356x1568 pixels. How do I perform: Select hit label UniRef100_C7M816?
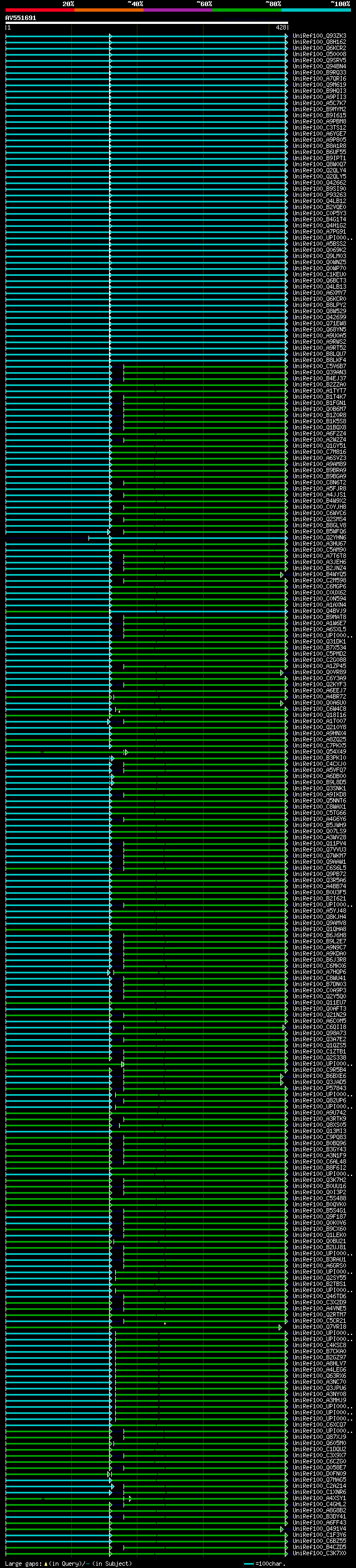pos(319,452)
